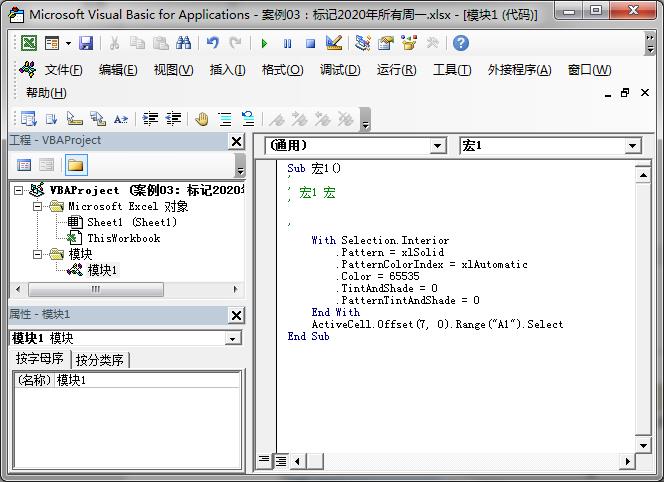Open the 外接程序(A) menu

(x=520, y=70)
